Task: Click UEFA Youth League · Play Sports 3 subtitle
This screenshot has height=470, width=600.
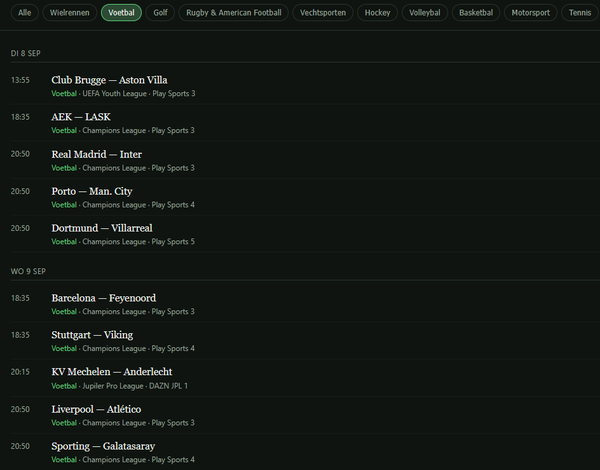Action: pos(139,93)
